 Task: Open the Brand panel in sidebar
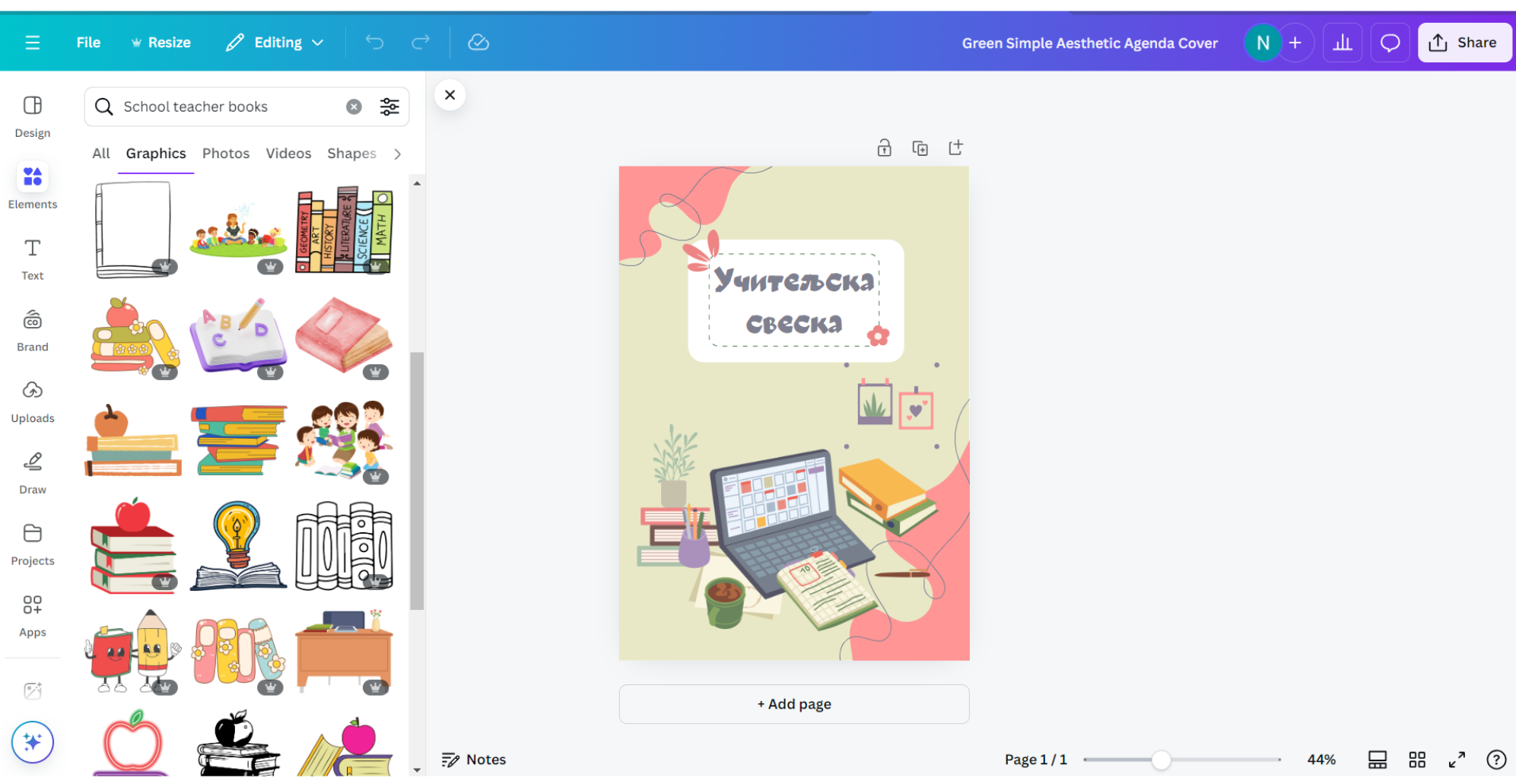(33, 331)
